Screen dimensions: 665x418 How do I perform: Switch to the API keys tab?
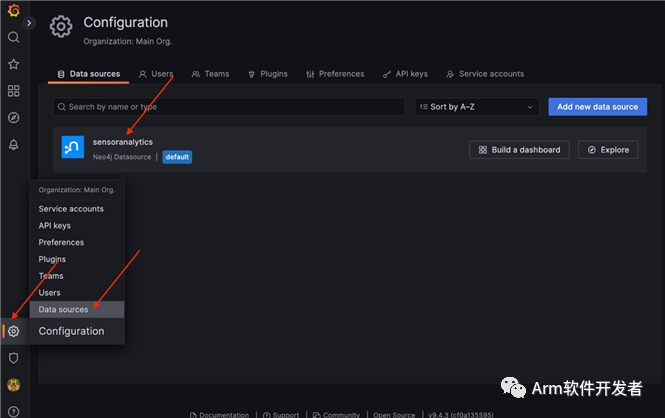[405, 74]
